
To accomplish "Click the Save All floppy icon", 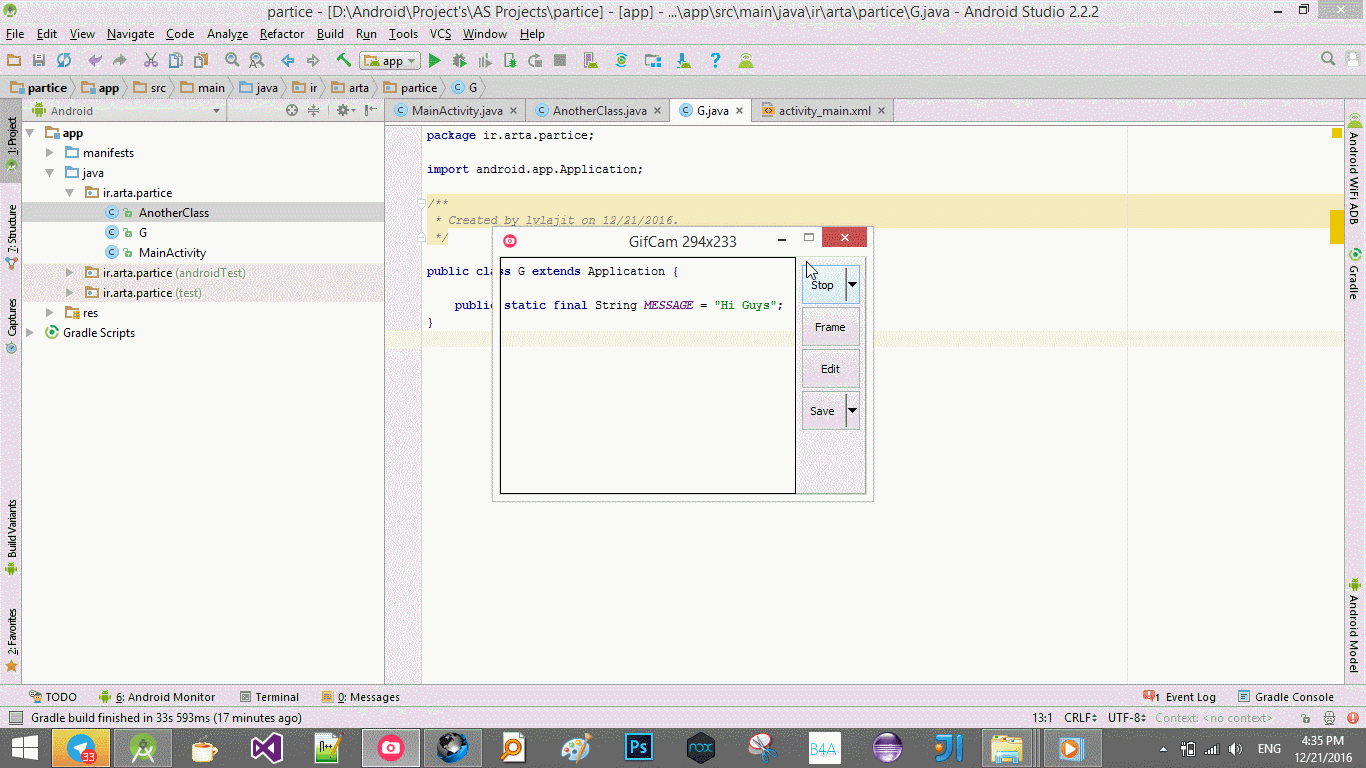I will (39, 61).
